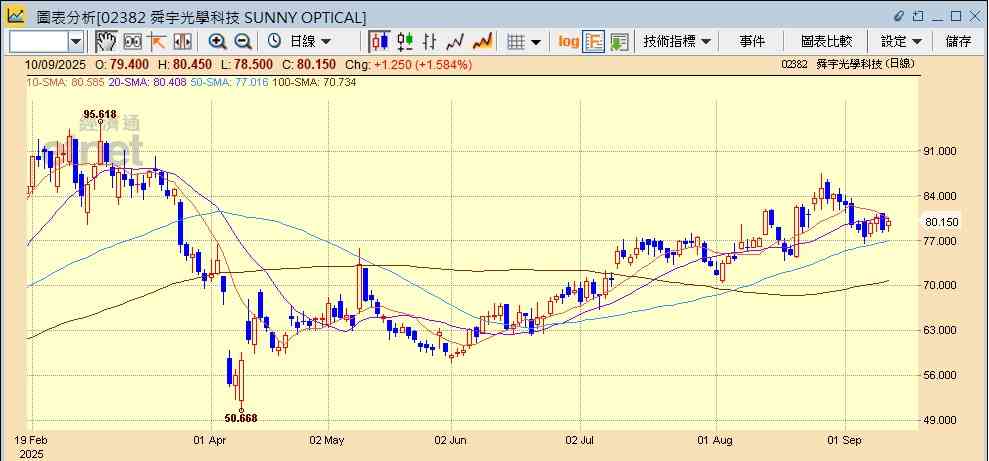Switch to hollow candle chart type
This screenshot has width=989, height=461.
coord(405,42)
